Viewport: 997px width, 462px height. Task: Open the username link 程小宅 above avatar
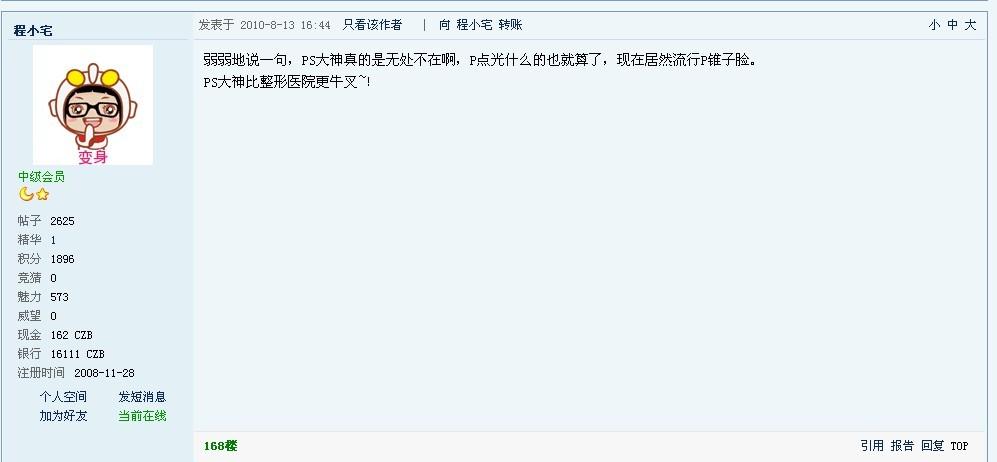point(32,31)
